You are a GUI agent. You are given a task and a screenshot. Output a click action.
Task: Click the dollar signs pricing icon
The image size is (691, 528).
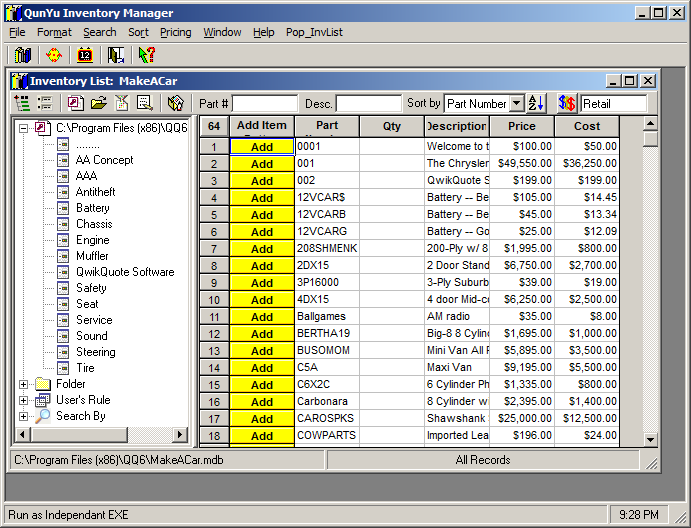(567, 103)
